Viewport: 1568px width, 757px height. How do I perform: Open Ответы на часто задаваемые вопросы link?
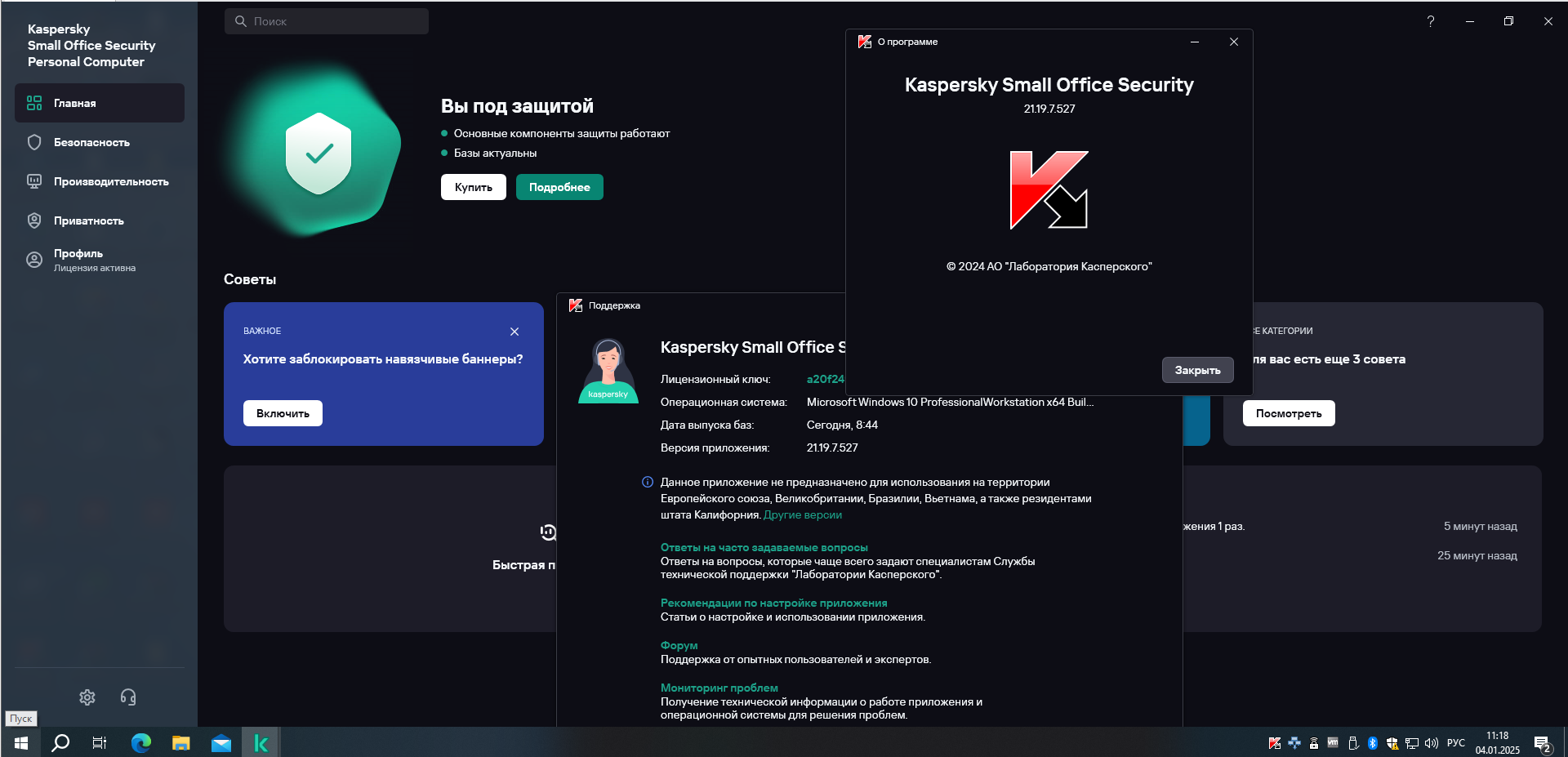tap(764, 547)
